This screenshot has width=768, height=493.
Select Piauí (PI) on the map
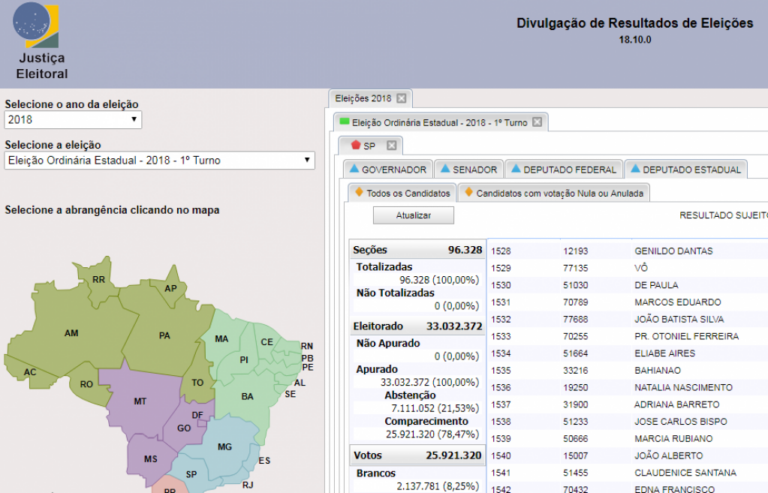(244, 360)
